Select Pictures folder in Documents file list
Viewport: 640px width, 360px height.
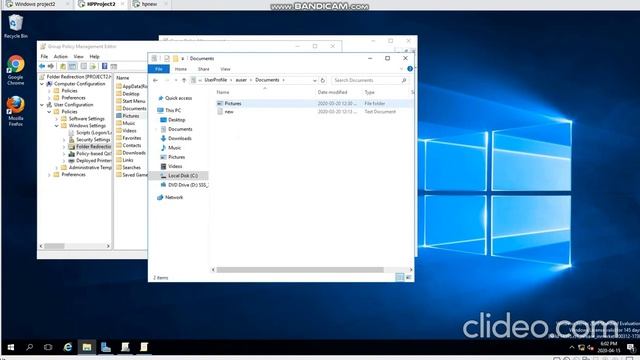[x=233, y=104]
